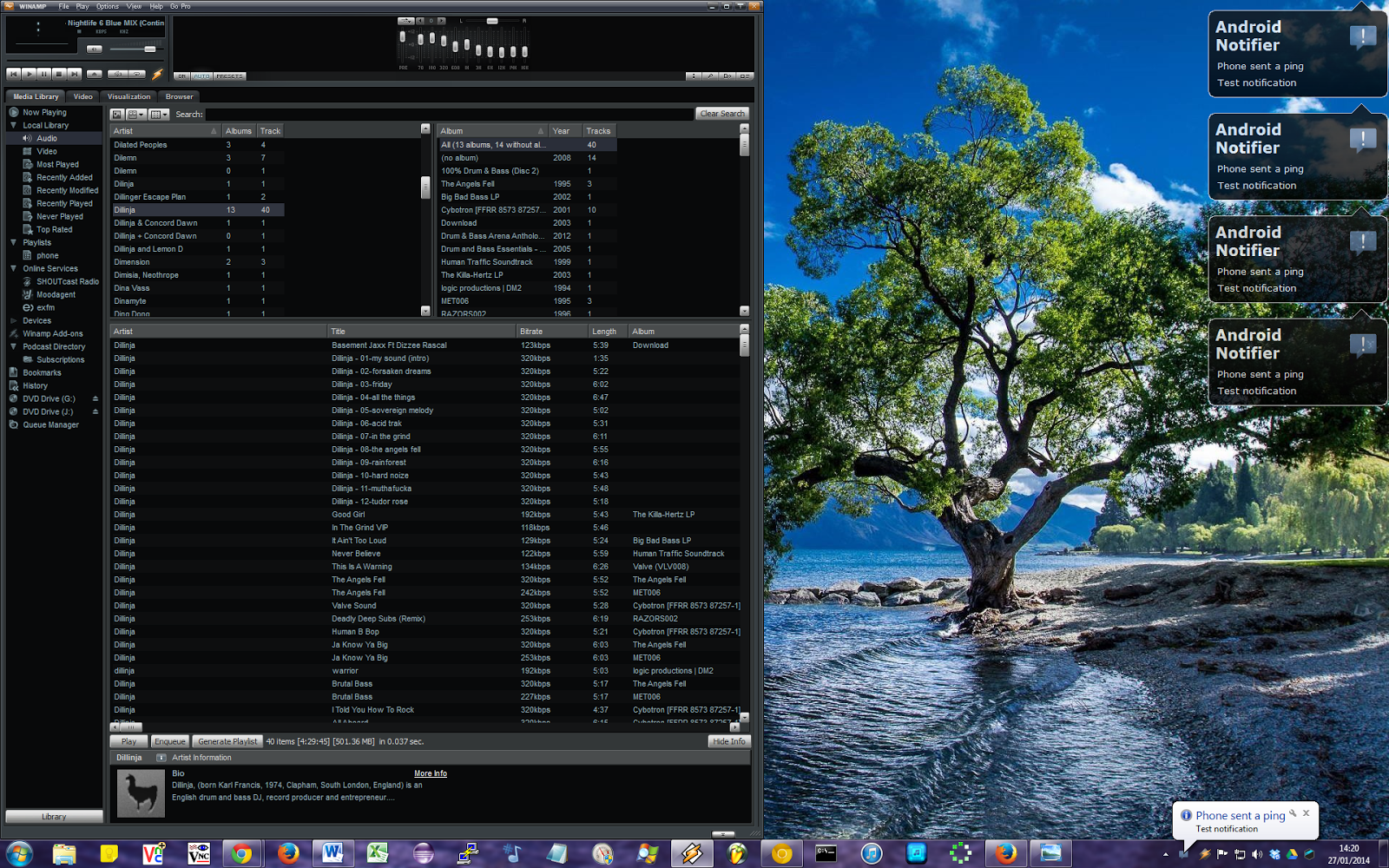Open podcast Subscriptions
The width and height of the screenshot is (1389, 868).
pos(60,359)
